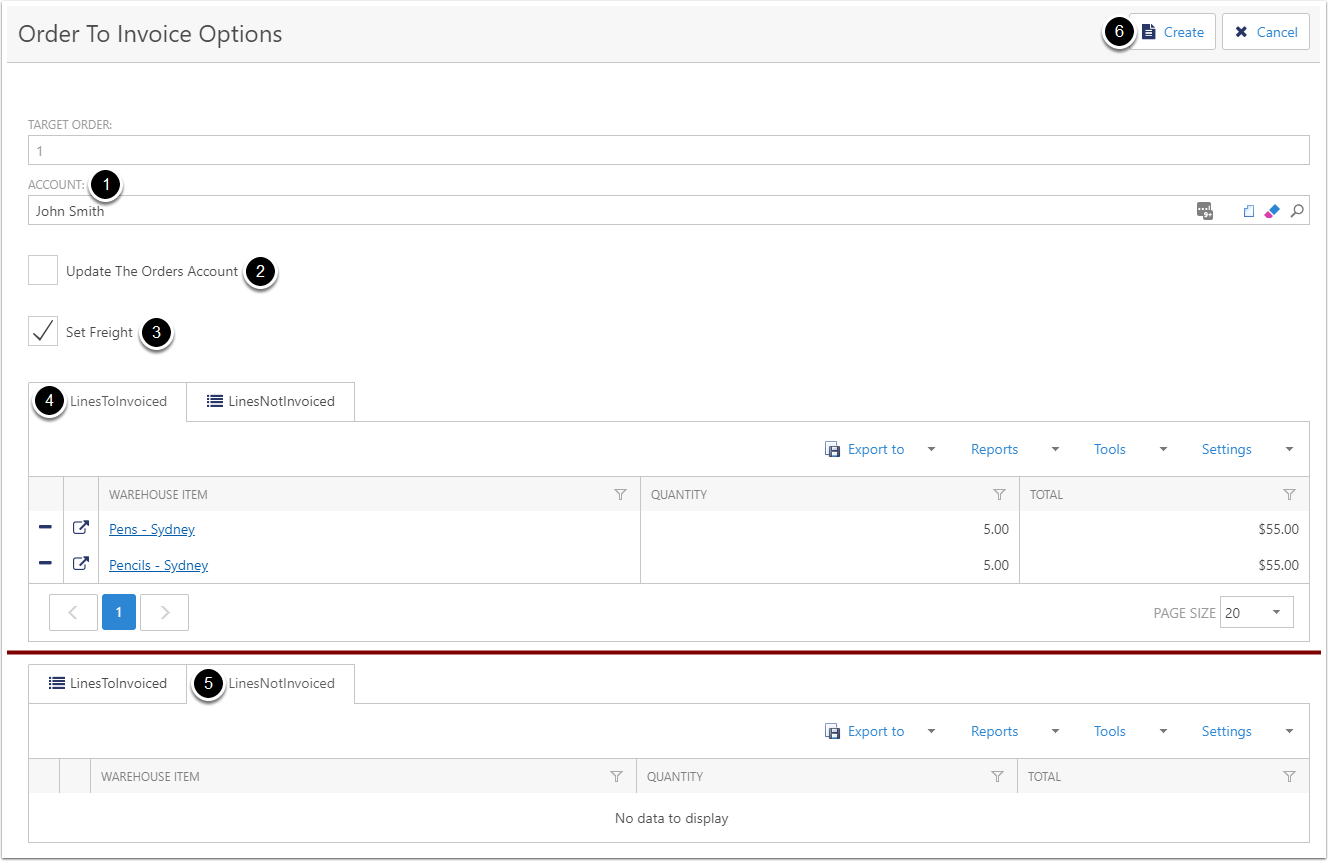Image resolution: width=1328 pixels, height=861 pixels.
Task: Open Reports in the lower grid toolbar
Action: (994, 731)
